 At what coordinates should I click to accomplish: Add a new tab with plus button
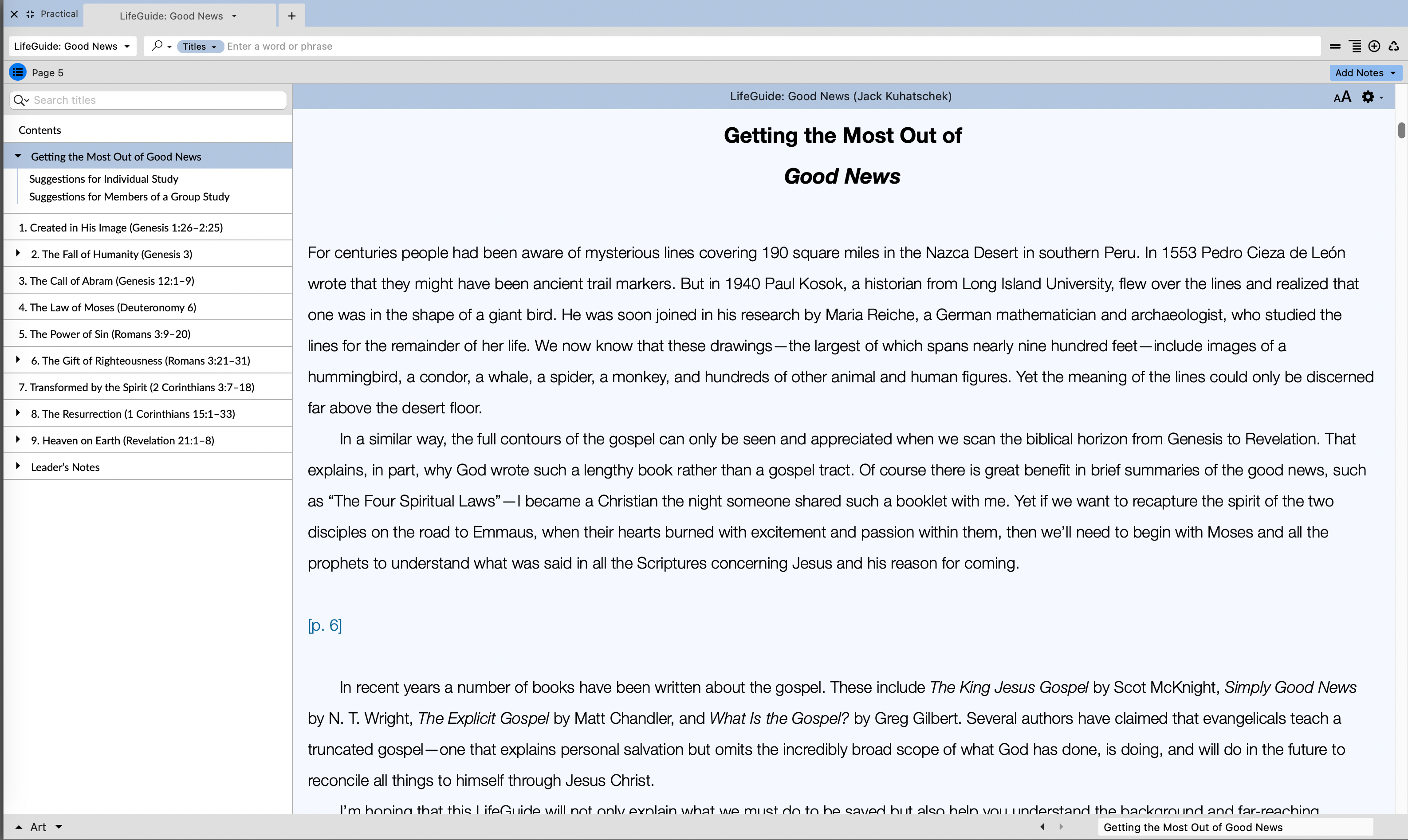291,16
